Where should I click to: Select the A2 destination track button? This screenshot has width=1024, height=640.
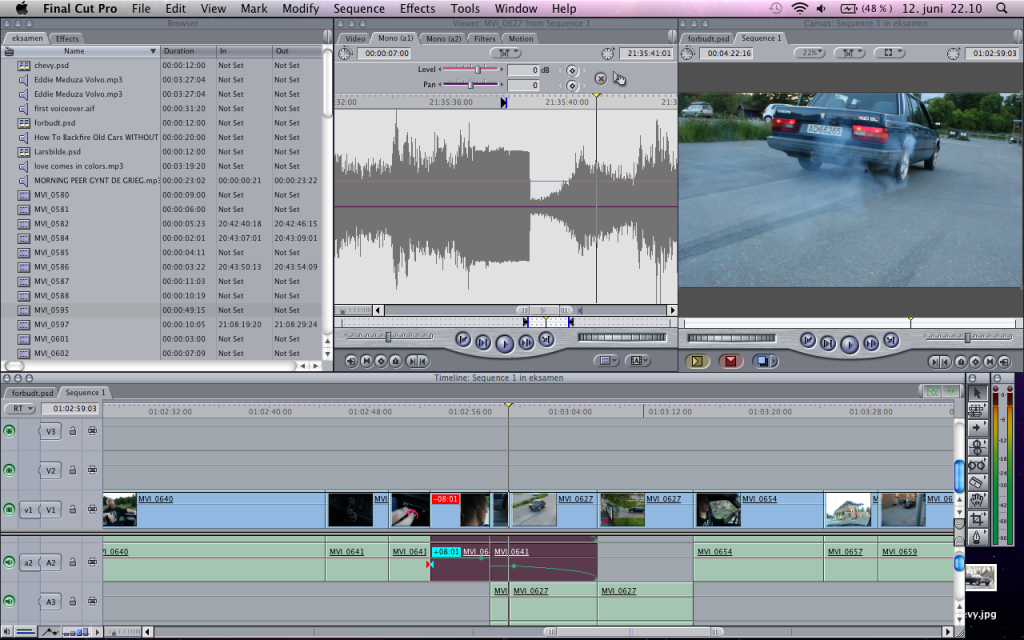coord(50,562)
